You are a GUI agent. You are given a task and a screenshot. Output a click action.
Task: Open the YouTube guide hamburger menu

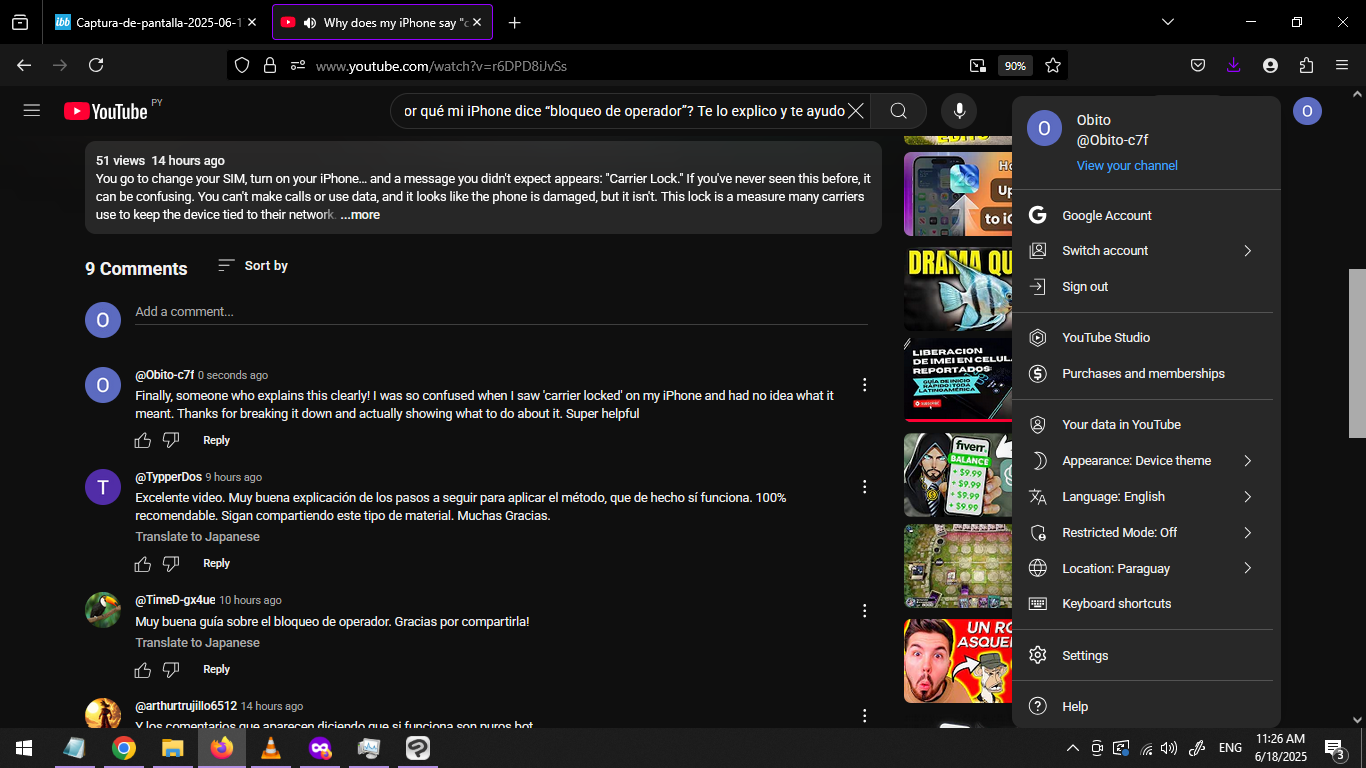pyautogui.click(x=32, y=110)
